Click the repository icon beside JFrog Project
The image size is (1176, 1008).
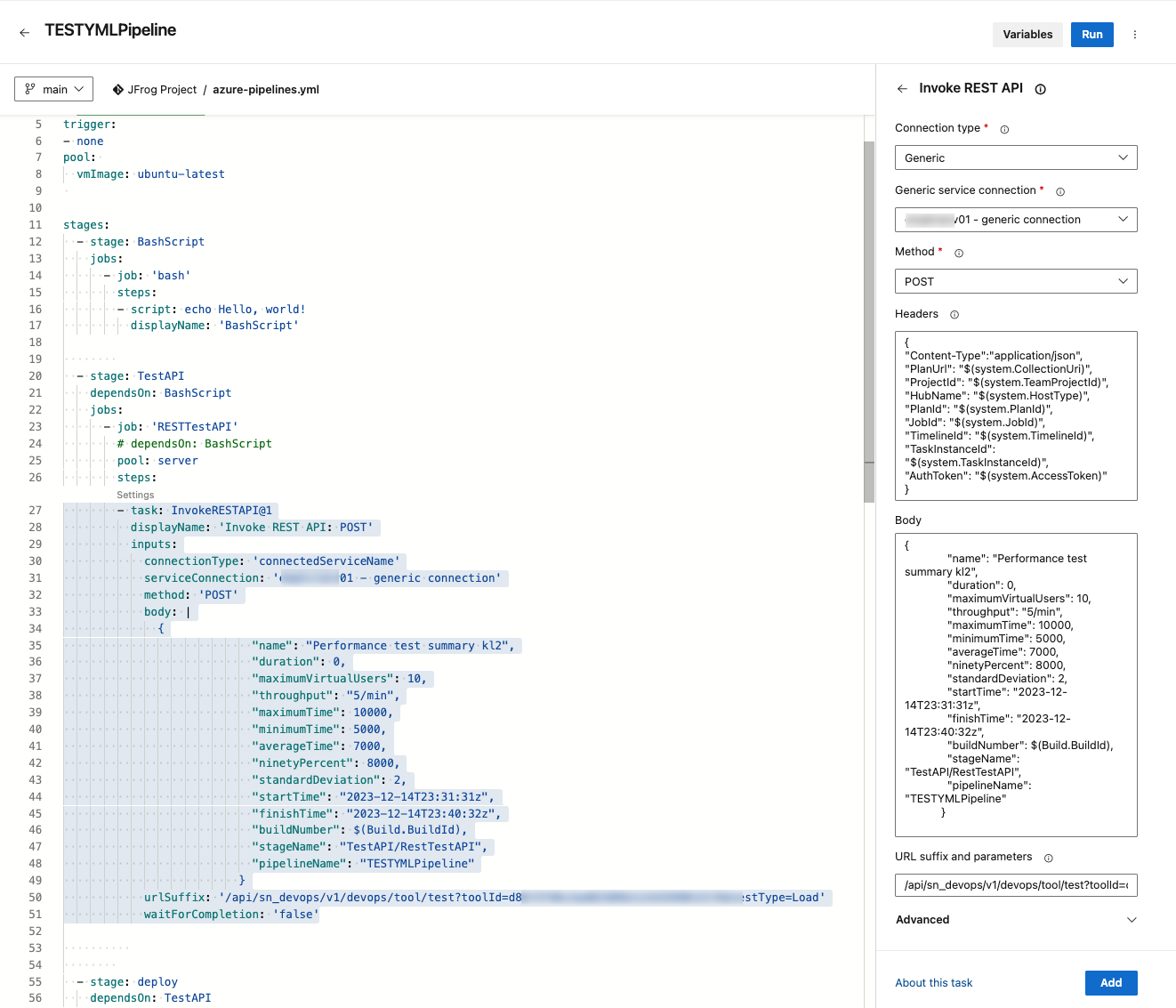click(x=118, y=90)
